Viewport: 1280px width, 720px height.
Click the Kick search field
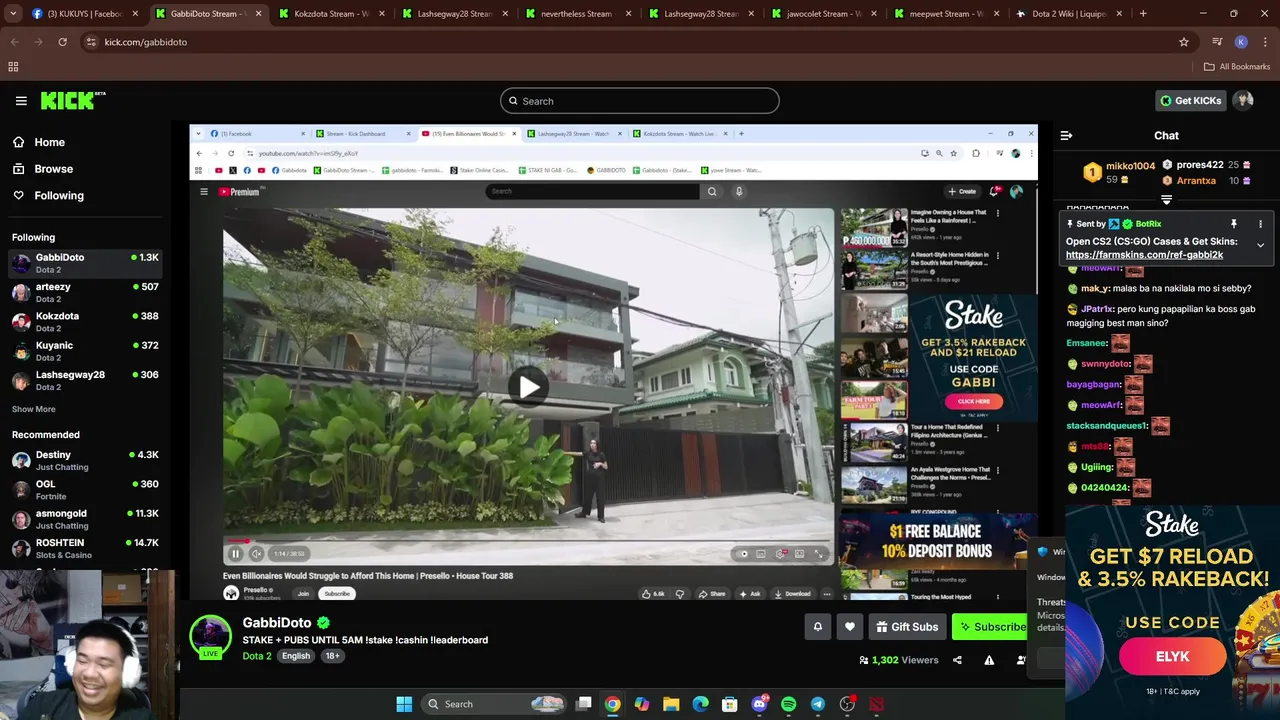pyautogui.click(x=640, y=101)
